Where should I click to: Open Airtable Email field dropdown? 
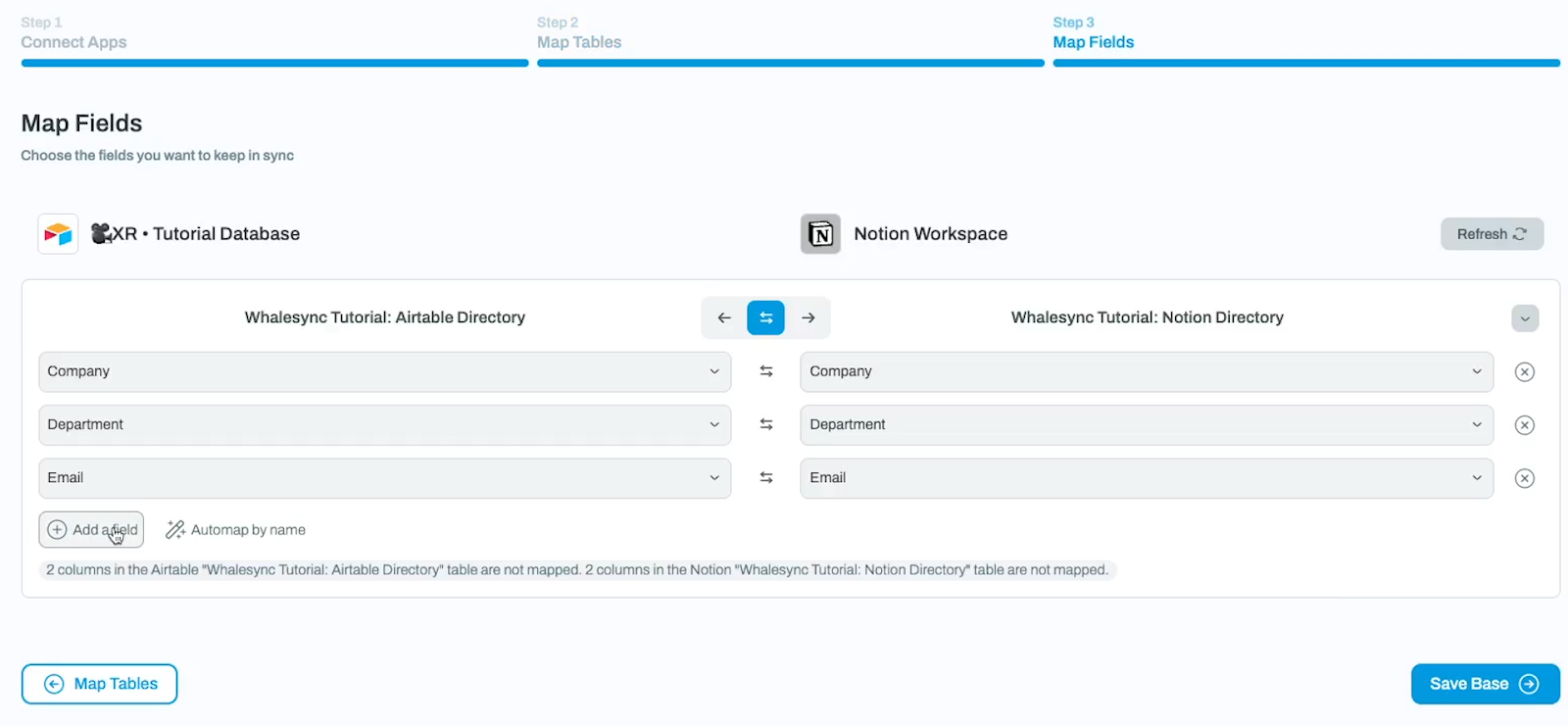(385, 478)
